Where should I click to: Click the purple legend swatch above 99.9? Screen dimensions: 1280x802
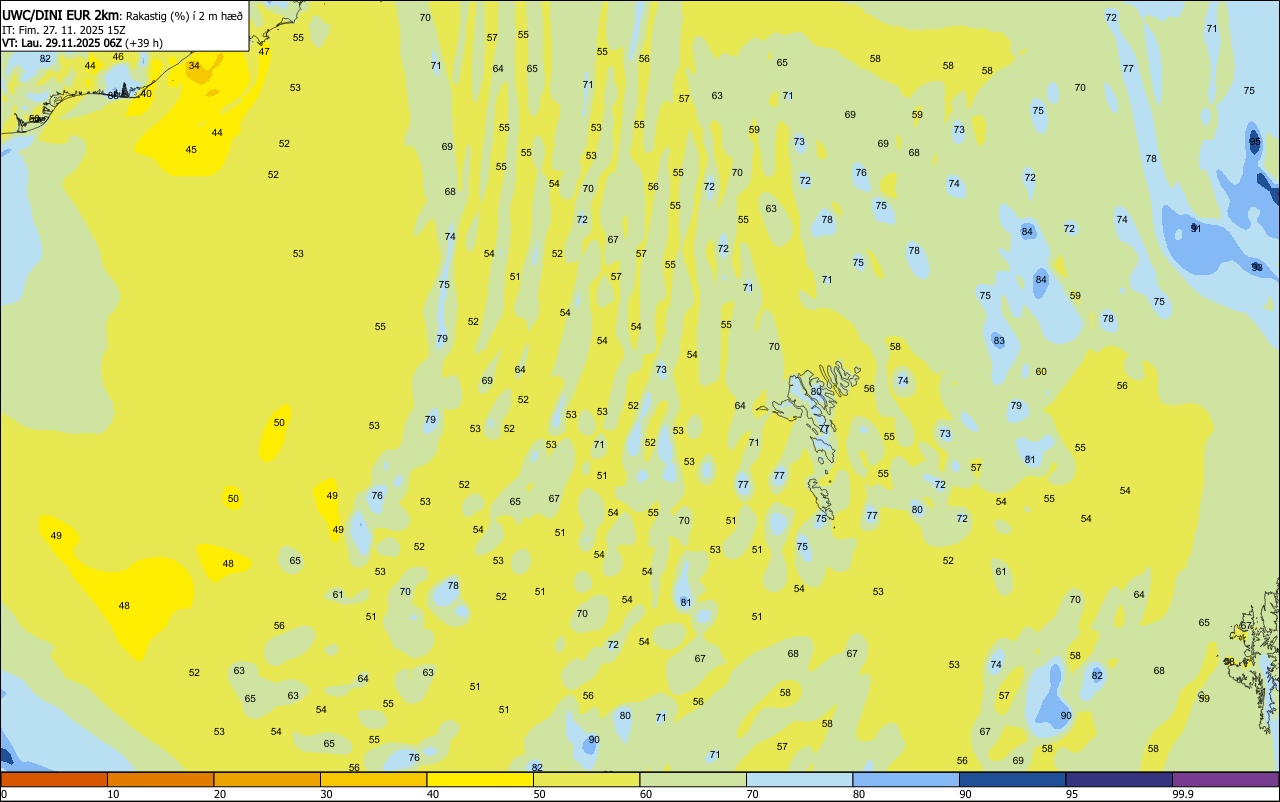(x=1225, y=779)
